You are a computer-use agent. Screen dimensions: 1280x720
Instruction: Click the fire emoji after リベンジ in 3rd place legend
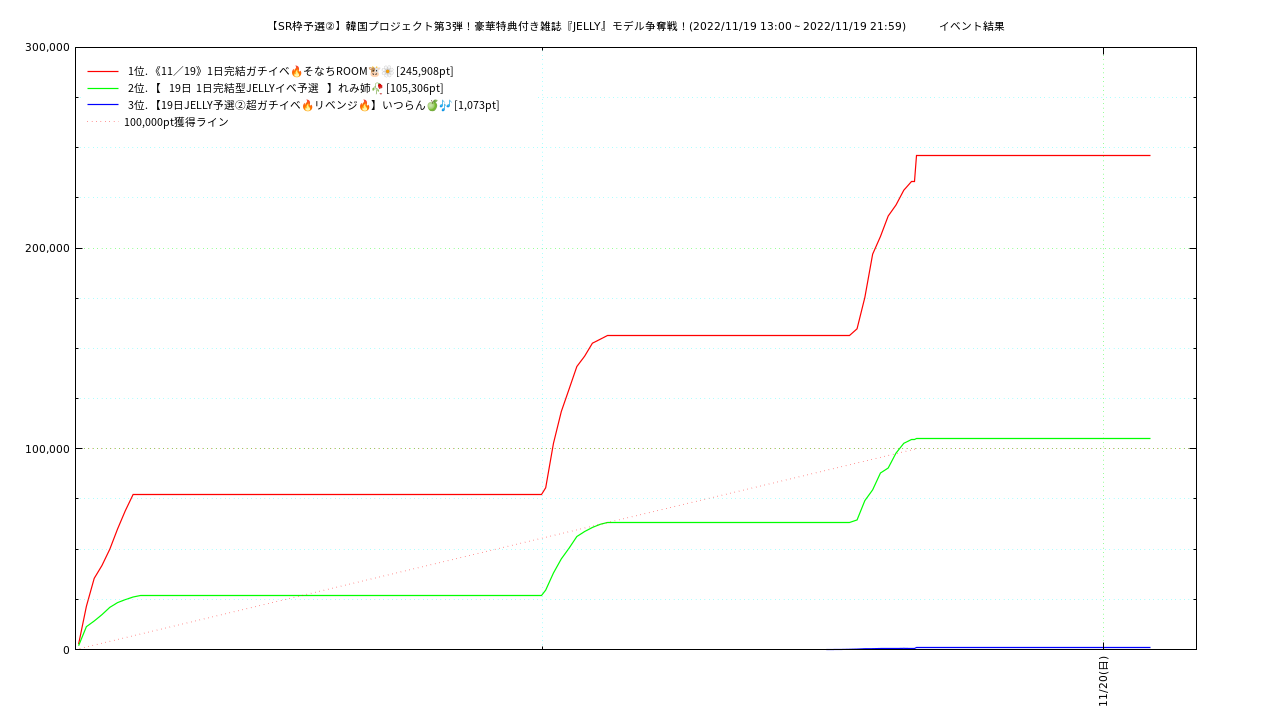click(364, 105)
